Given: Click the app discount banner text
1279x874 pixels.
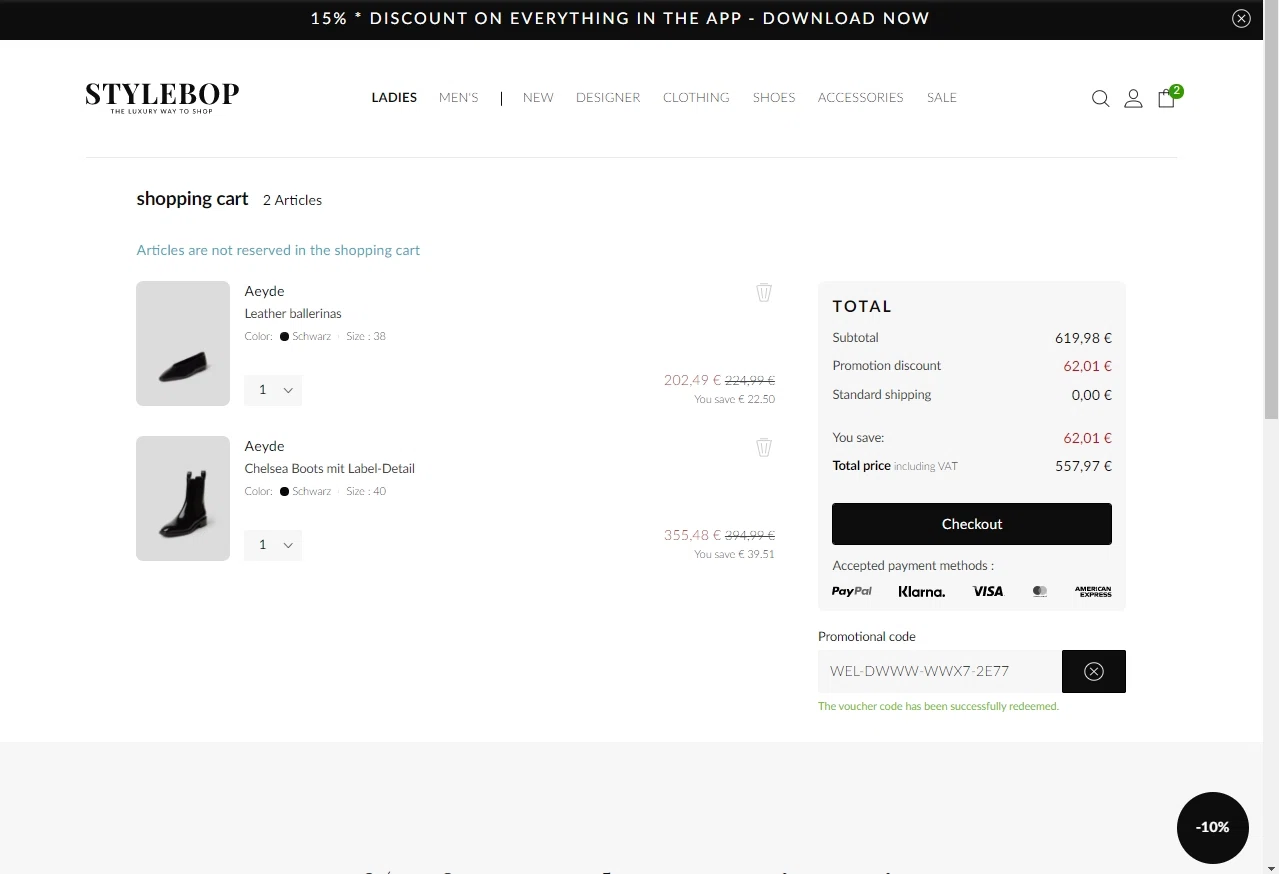Looking at the screenshot, I should pyautogui.click(x=620, y=18).
